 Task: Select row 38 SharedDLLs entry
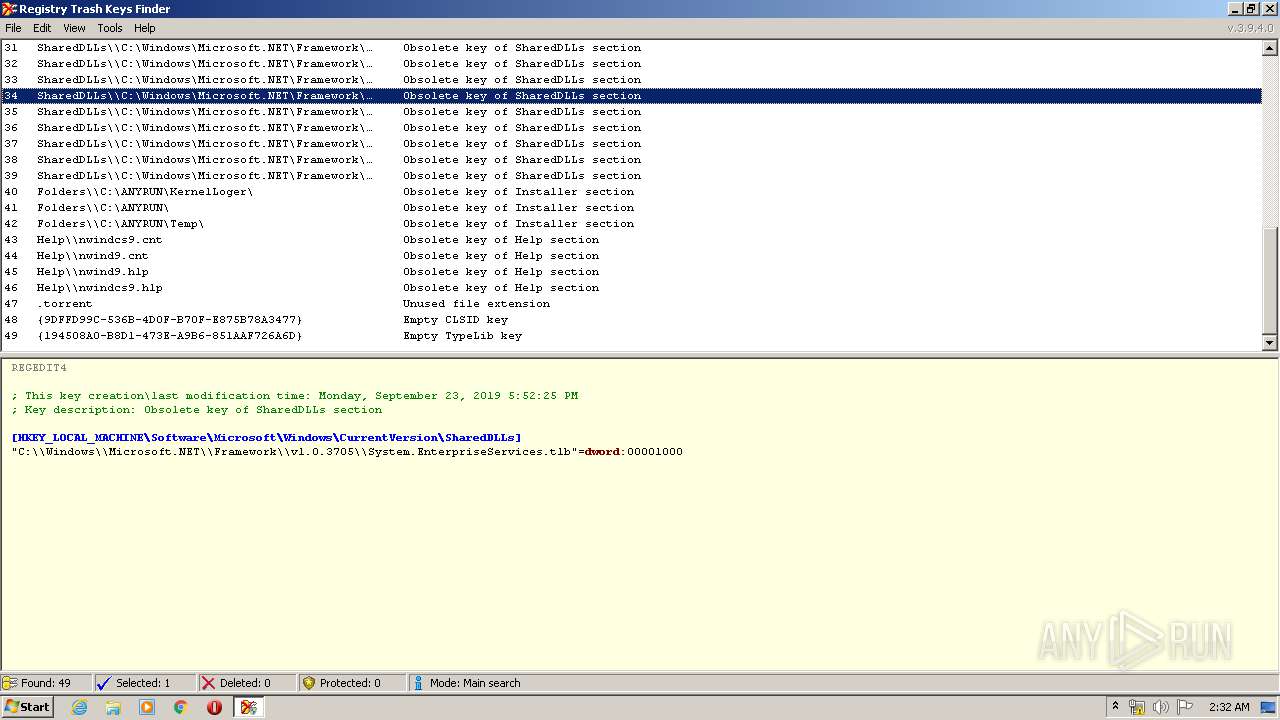(x=631, y=160)
